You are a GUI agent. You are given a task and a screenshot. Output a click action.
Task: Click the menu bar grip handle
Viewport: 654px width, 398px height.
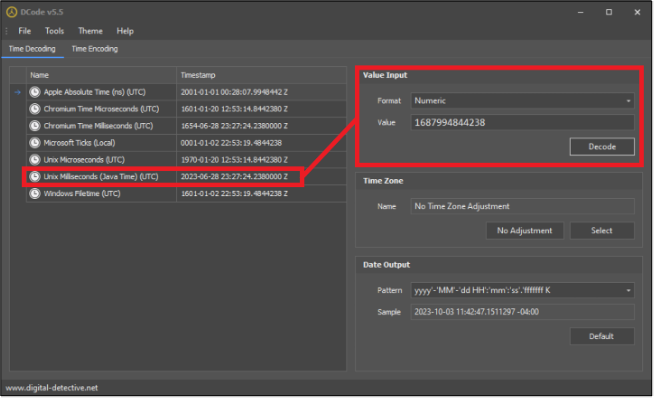(x=7, y=31)
